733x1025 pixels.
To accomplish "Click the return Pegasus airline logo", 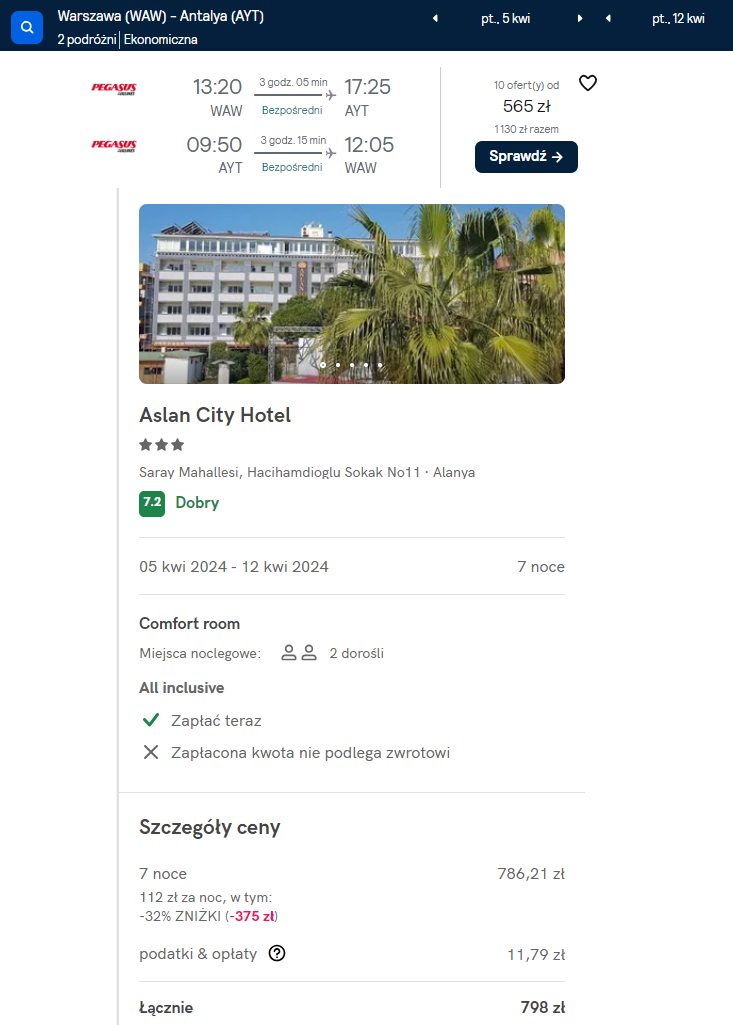I will (x=114, y=145).
